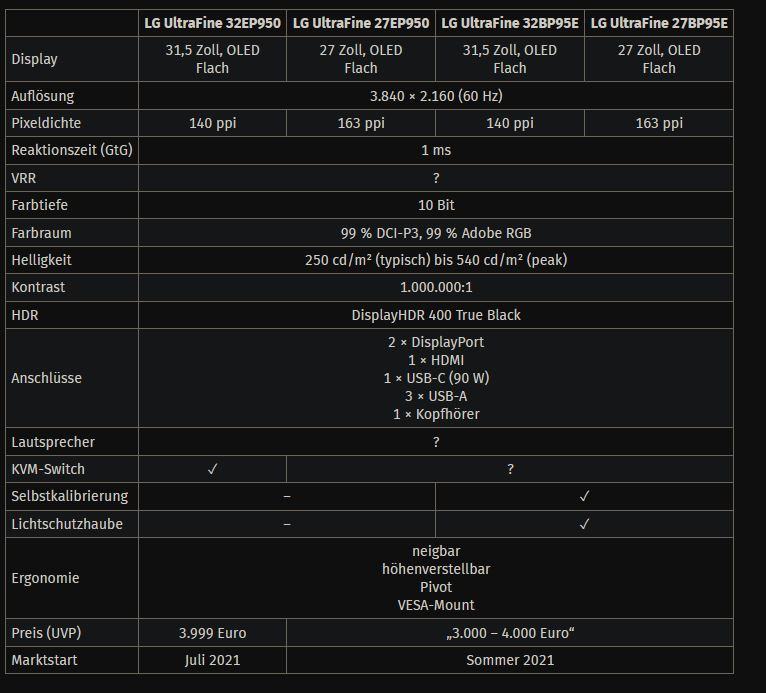Image resolution: width=766 pixels, height=693 pixels.
Task: Click the LG UltraFine 32EP950 column header
Action: (x=213, y=23)
